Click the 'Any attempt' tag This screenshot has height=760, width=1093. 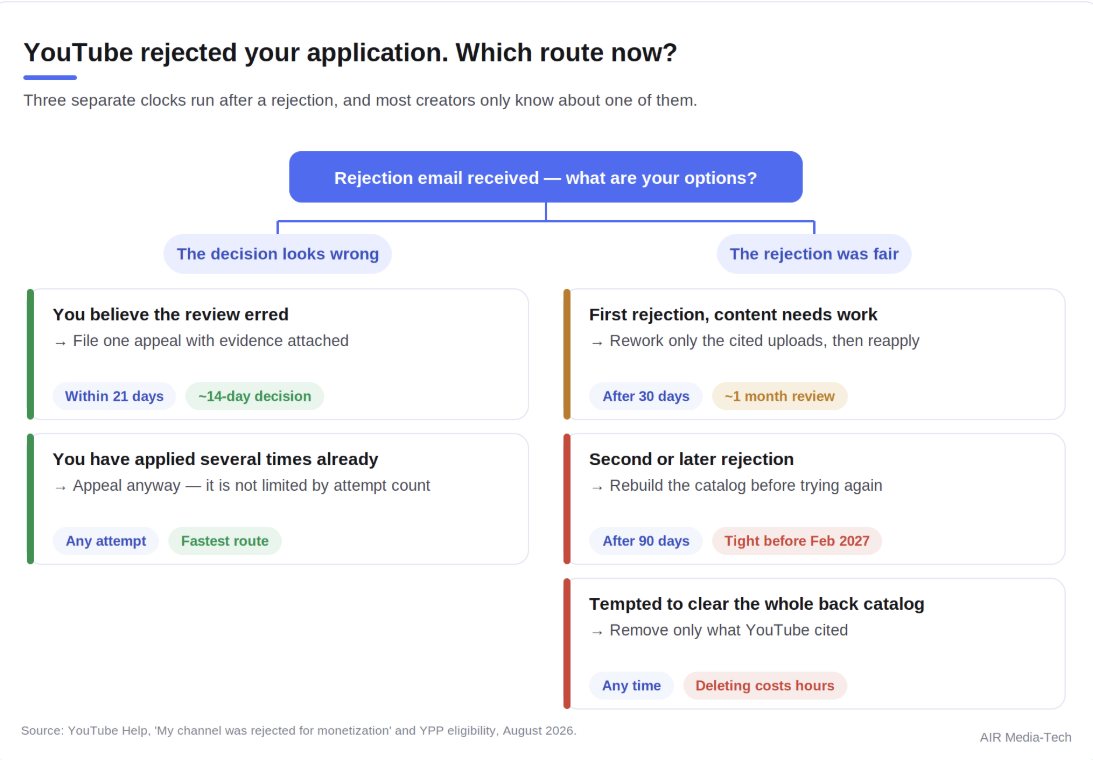(106, 541)
